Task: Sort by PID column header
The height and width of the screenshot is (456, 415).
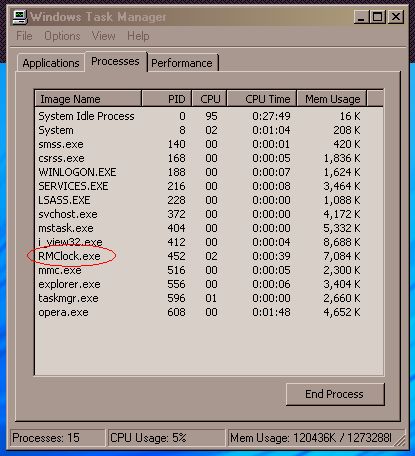Action: (x=167, y=99)
